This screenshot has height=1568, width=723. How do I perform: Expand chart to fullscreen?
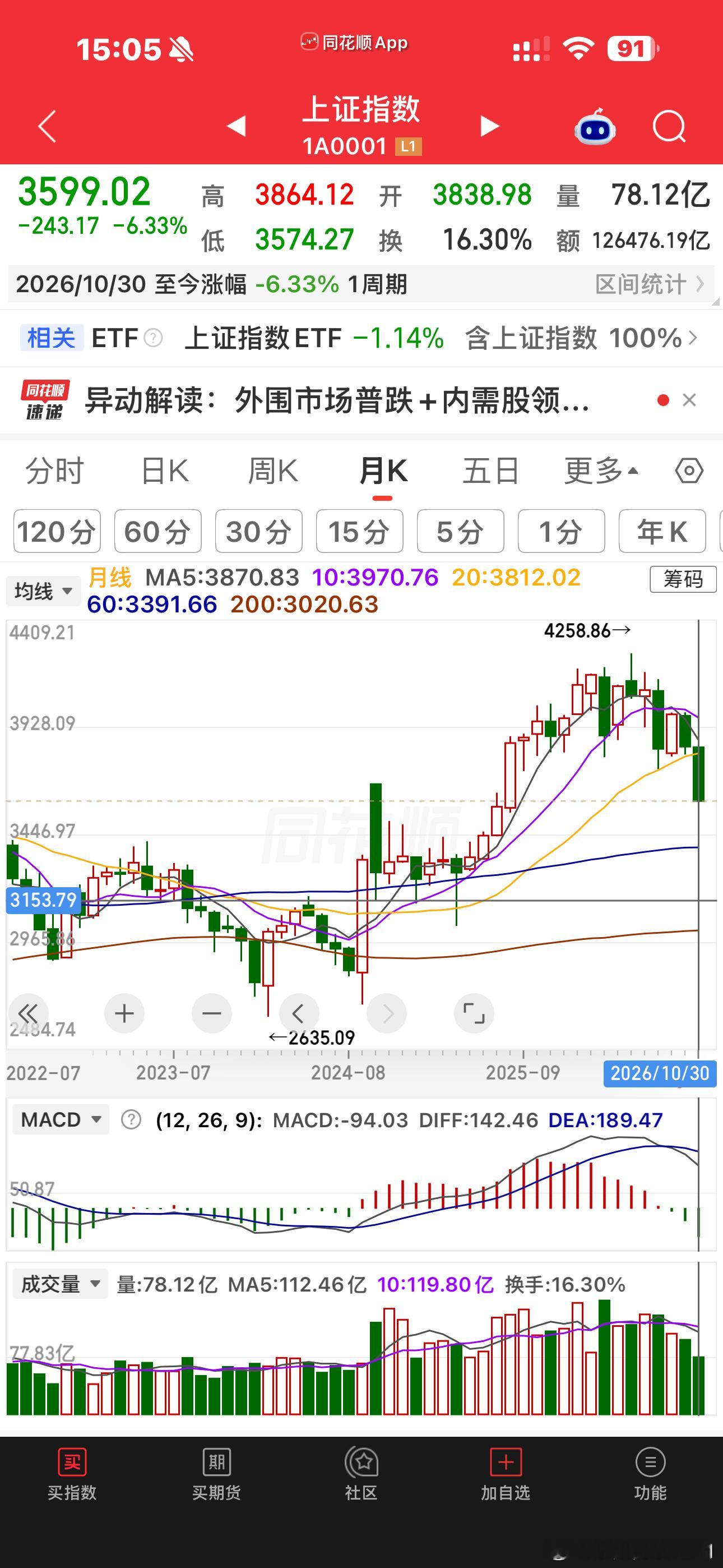(x=474, y=1013)
